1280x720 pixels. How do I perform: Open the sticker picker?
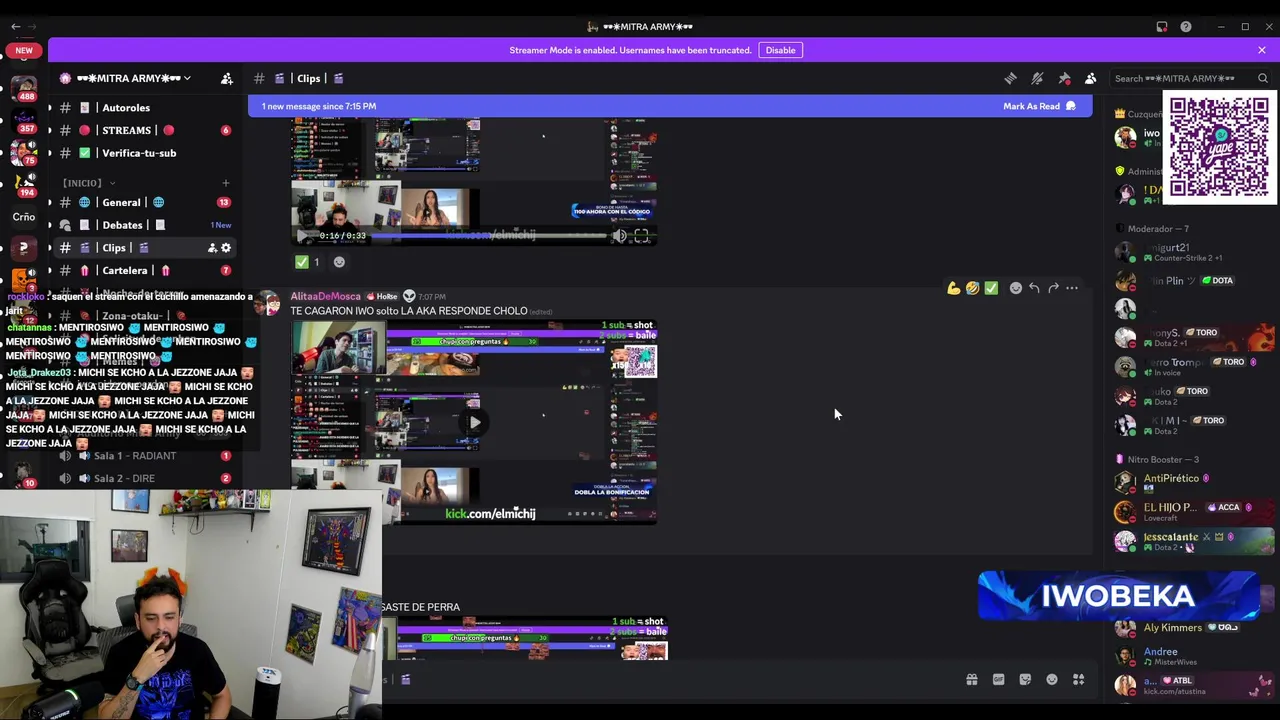tap(1025, 680)
